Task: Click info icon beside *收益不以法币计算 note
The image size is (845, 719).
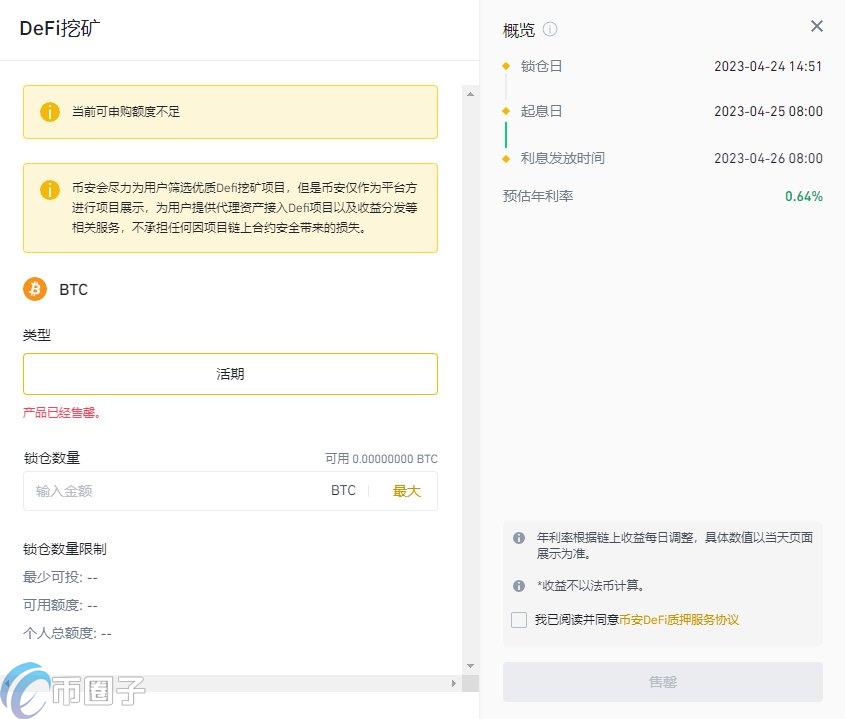Action: 518,585
